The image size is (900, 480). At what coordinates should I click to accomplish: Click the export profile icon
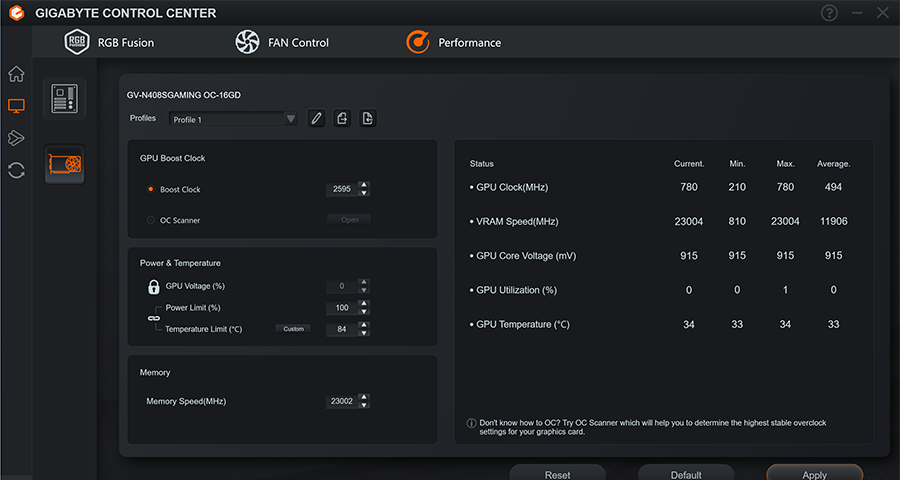368,119
